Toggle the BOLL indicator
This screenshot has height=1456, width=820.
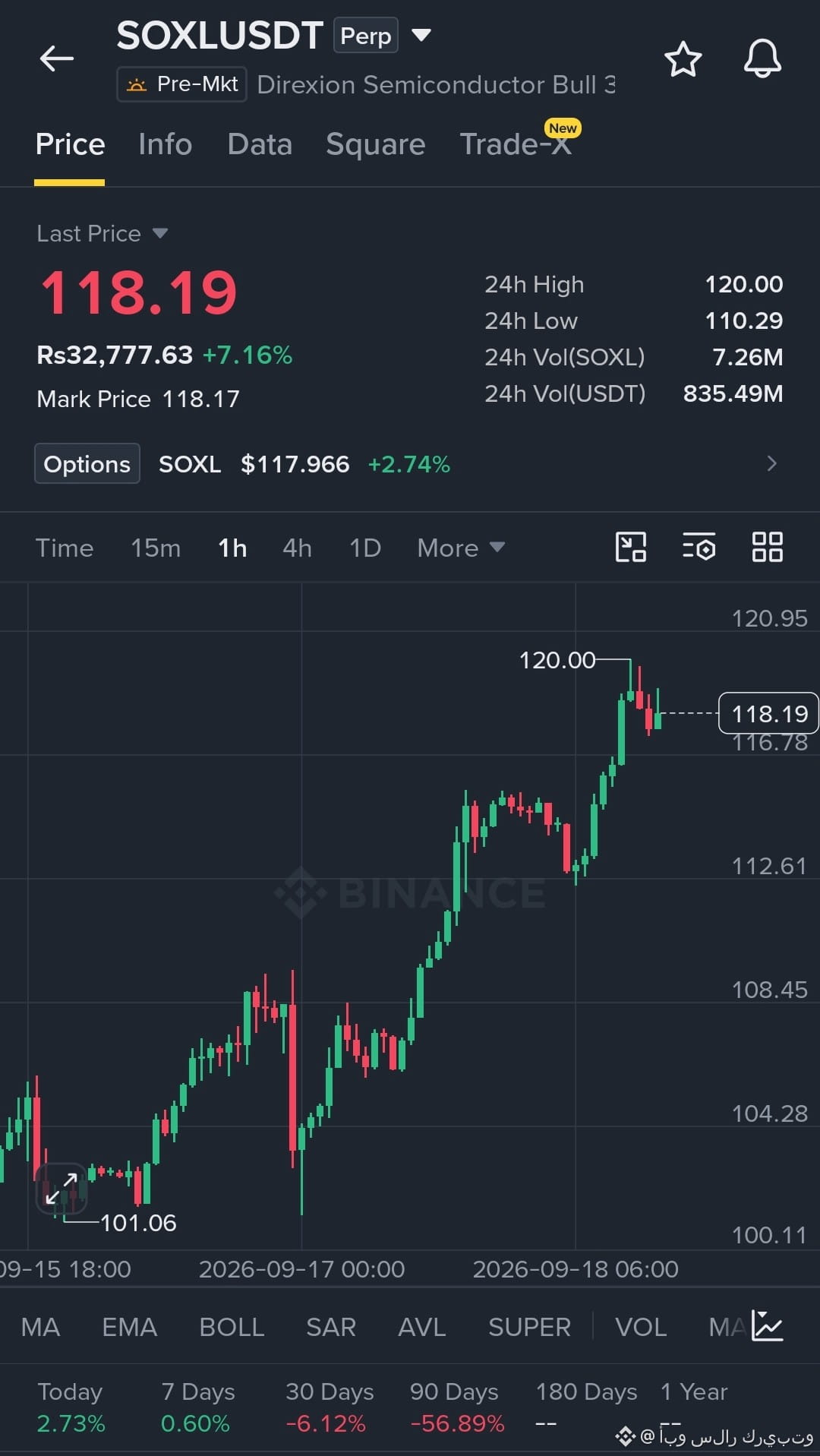[232, 1327]
